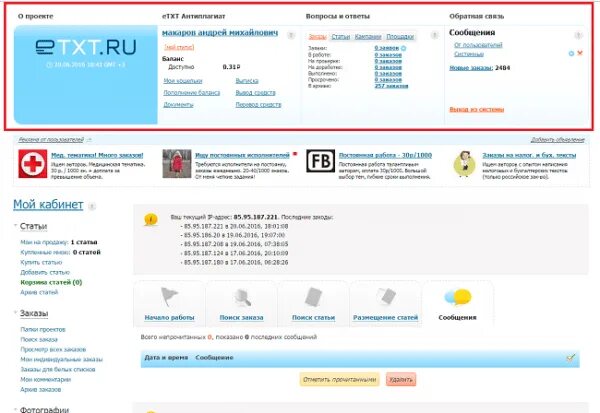Click checkmark icon in messages table header

click(571, 358)
